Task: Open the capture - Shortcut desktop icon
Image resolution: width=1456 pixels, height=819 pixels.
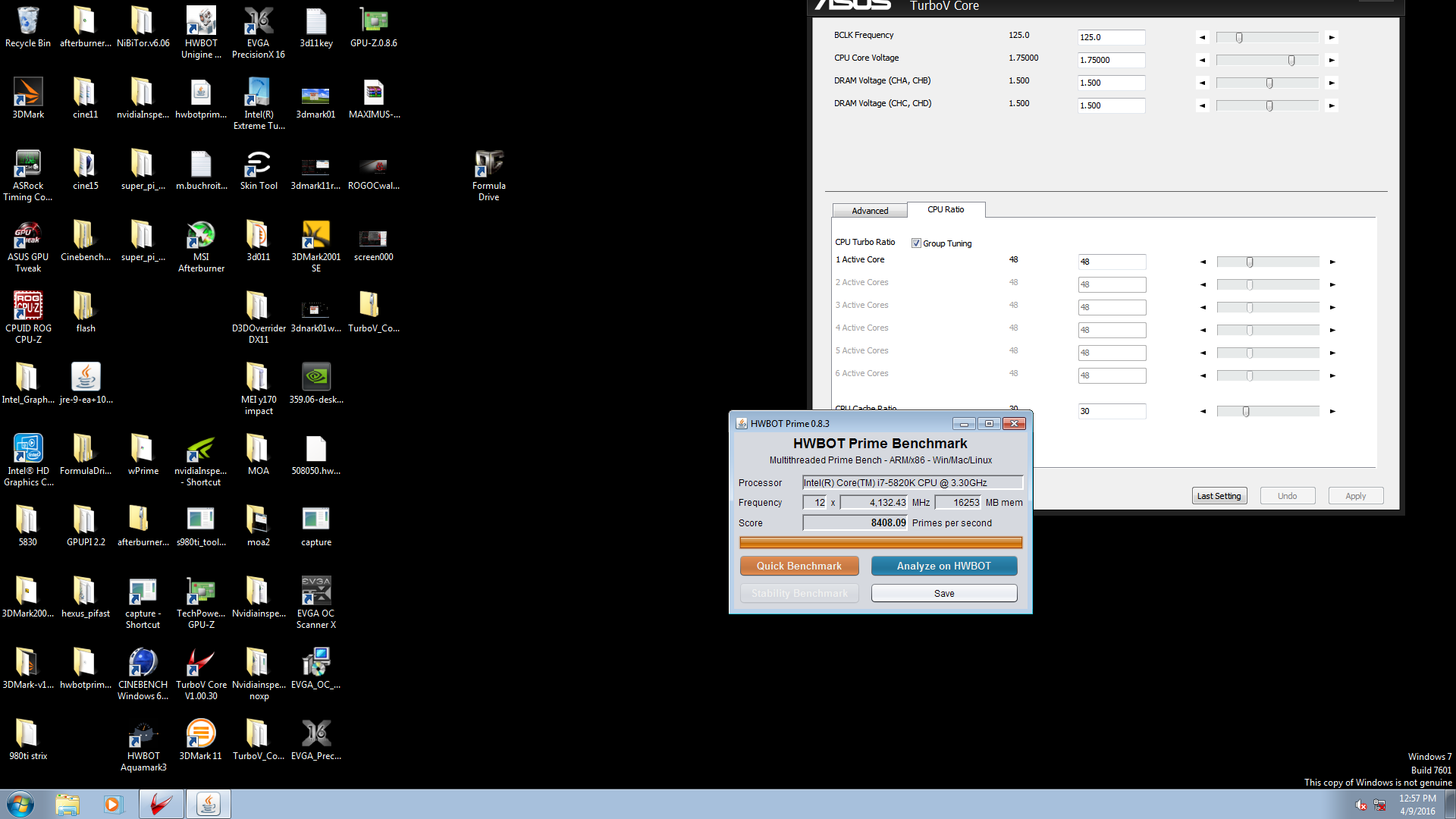Action: [143, 603]
